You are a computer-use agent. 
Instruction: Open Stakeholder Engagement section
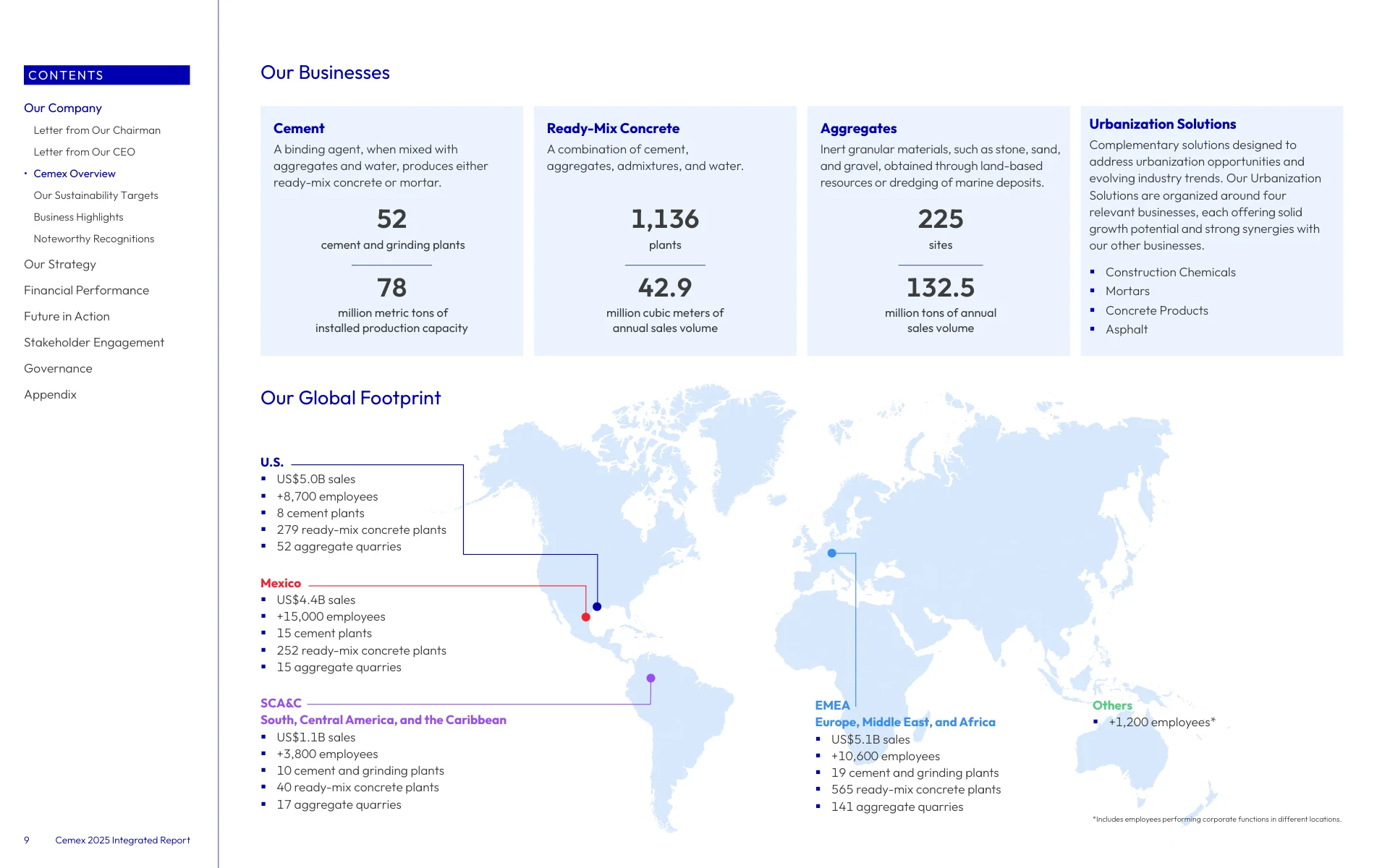pos(94,343)
